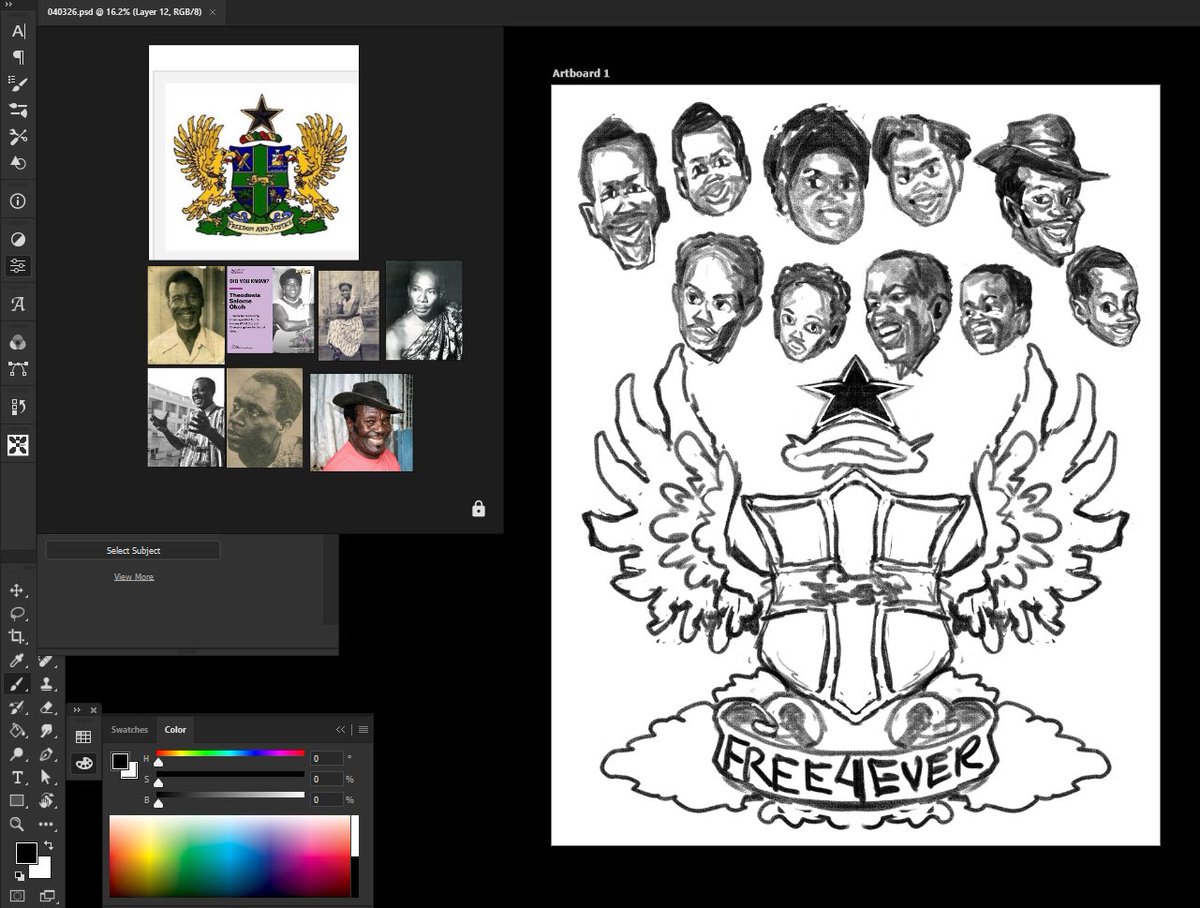Toggle the lock on reference panel
1200x908 pixels.
click(478, 509)
